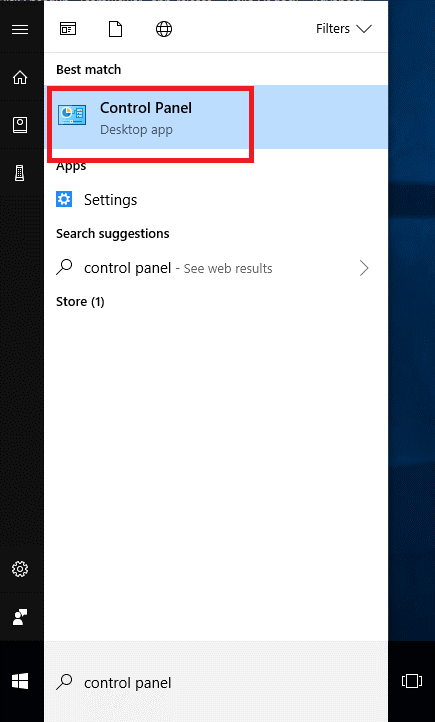Filter results by Apps icon
Image resolution: width=435 pixels, height=722 pixels.
68,29
